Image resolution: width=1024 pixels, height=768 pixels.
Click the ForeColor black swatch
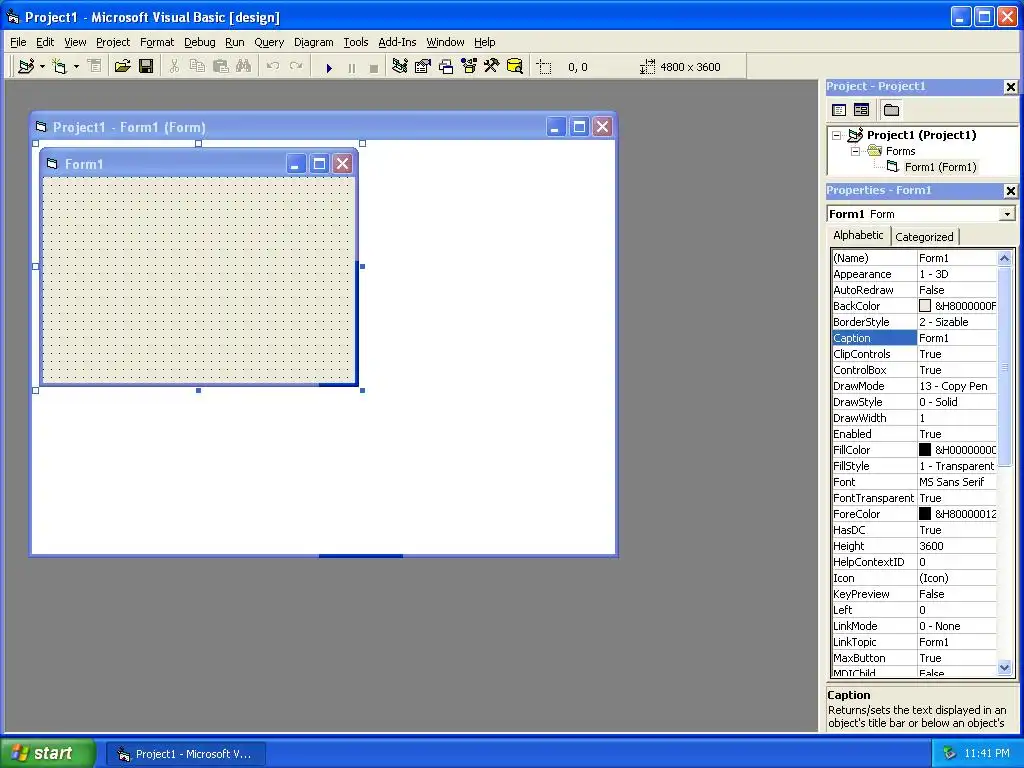(x=925, y=513)
